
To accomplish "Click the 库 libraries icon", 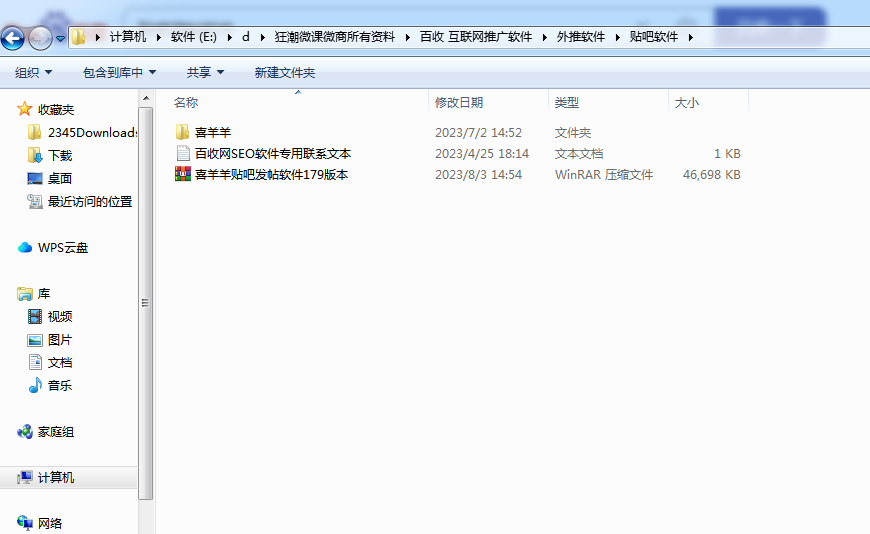I will tap(25, 294).
